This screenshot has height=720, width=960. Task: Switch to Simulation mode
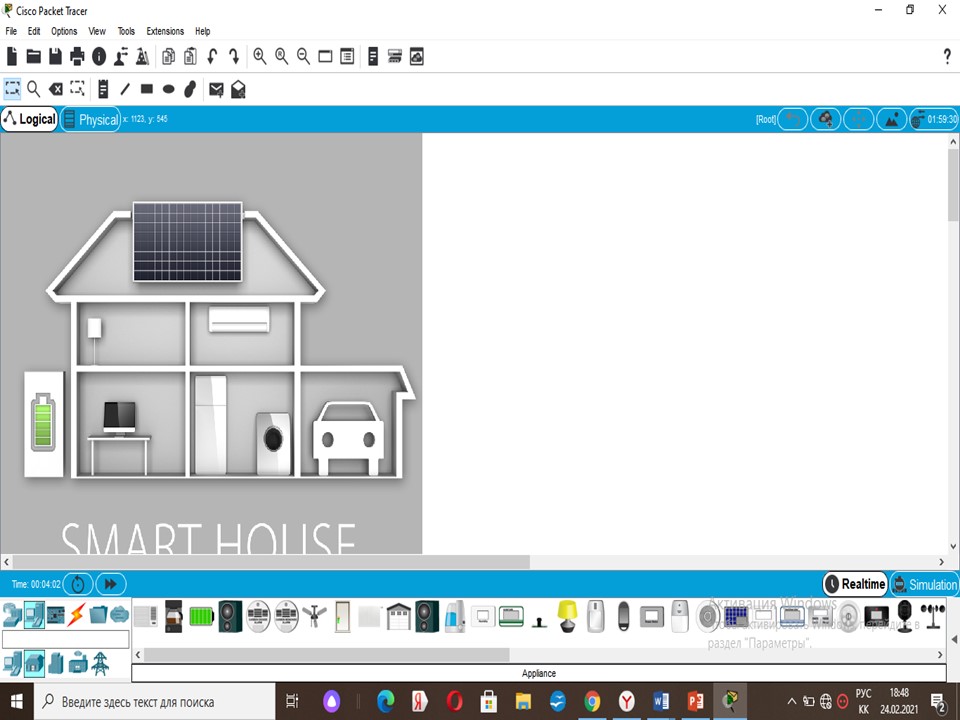click(x=924, y=584)
